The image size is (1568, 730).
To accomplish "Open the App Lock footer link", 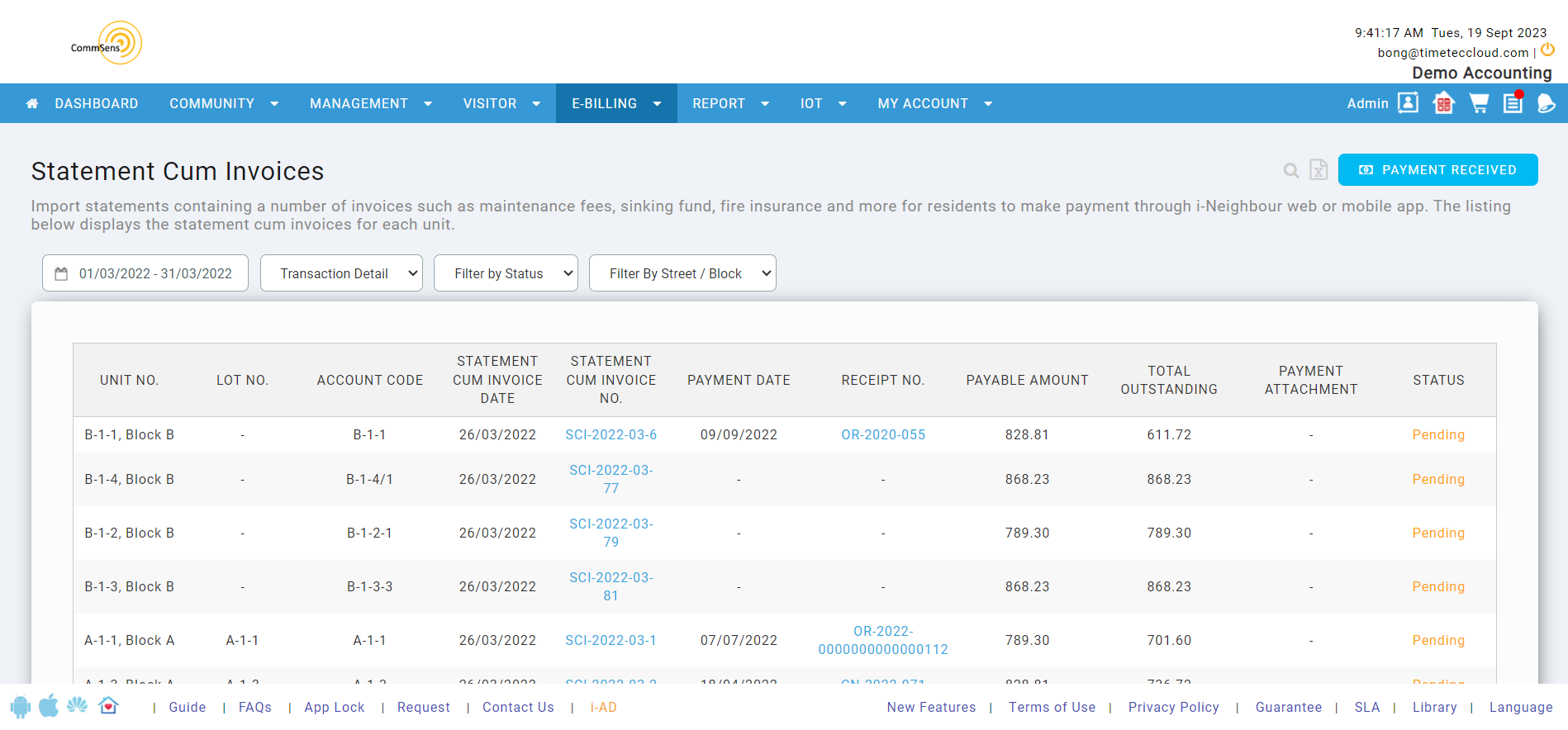I will 335,708.
